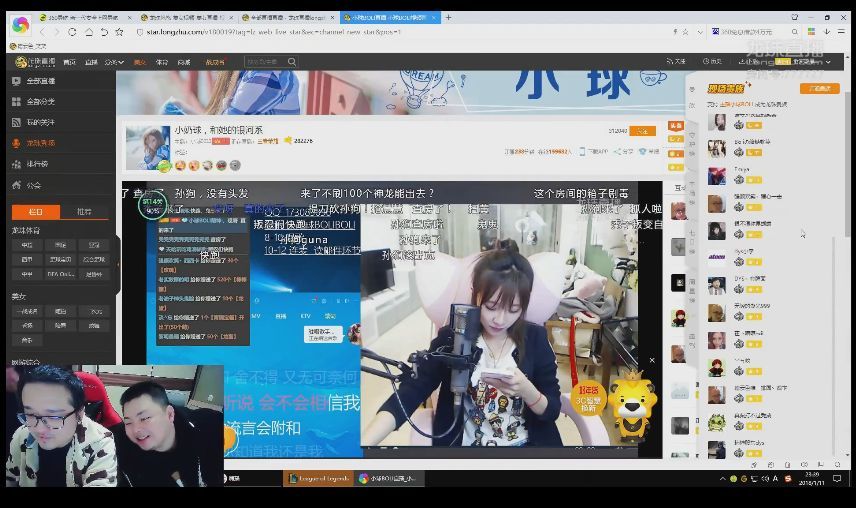Image resolution: width=856 pixels, height=508 pixels.
Task: Click the orange button at top of ranking panel
Action: click(x=819, y=88)
